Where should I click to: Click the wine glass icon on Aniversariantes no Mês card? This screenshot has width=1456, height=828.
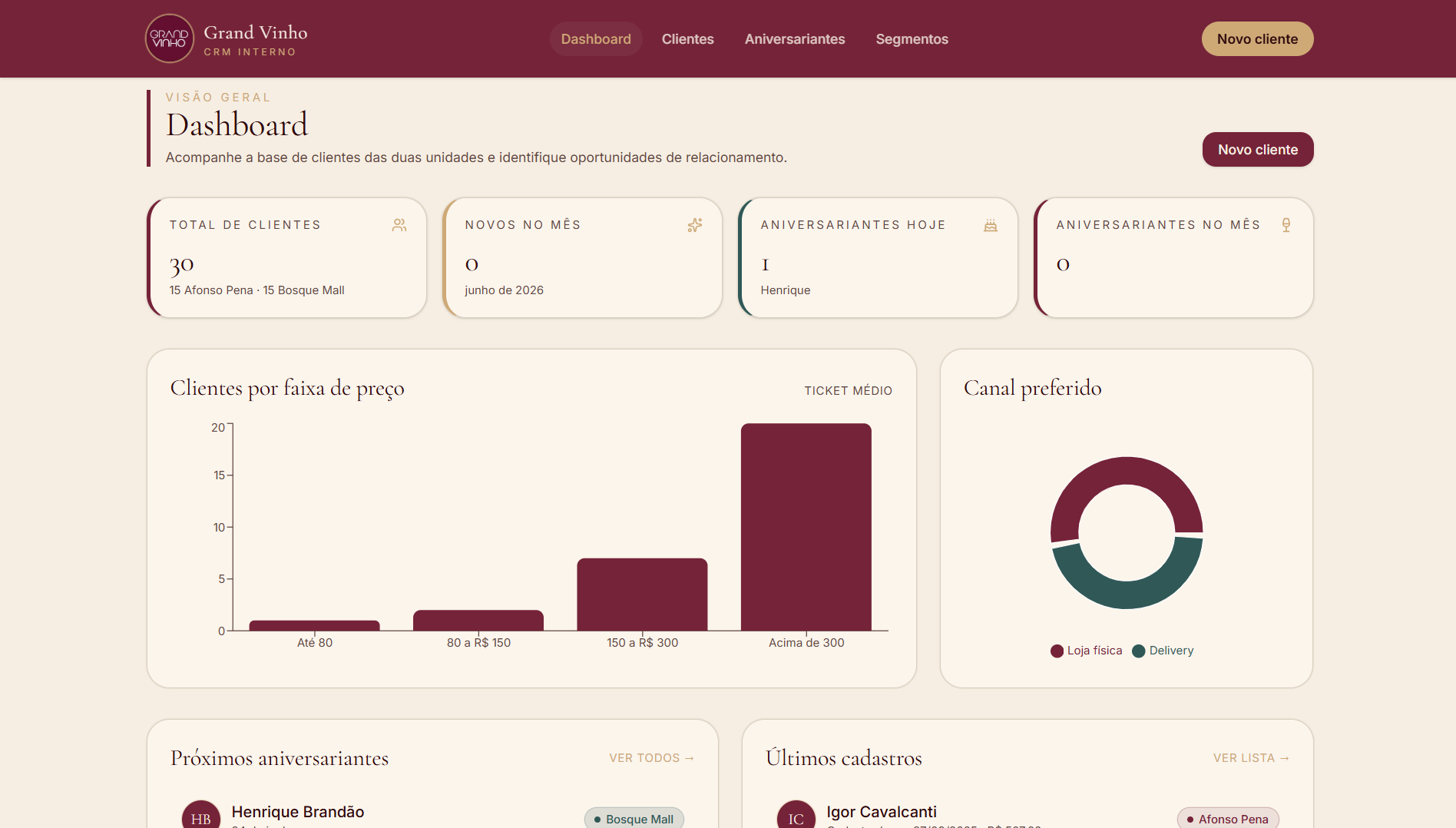[1286, 225]
